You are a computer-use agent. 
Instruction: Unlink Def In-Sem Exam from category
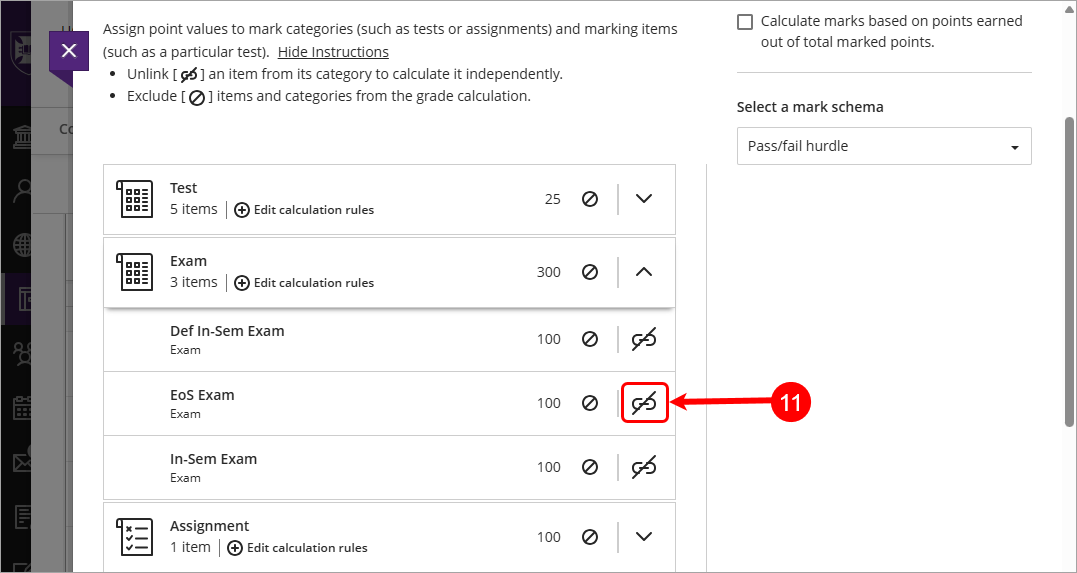click(x=644, y=339)
